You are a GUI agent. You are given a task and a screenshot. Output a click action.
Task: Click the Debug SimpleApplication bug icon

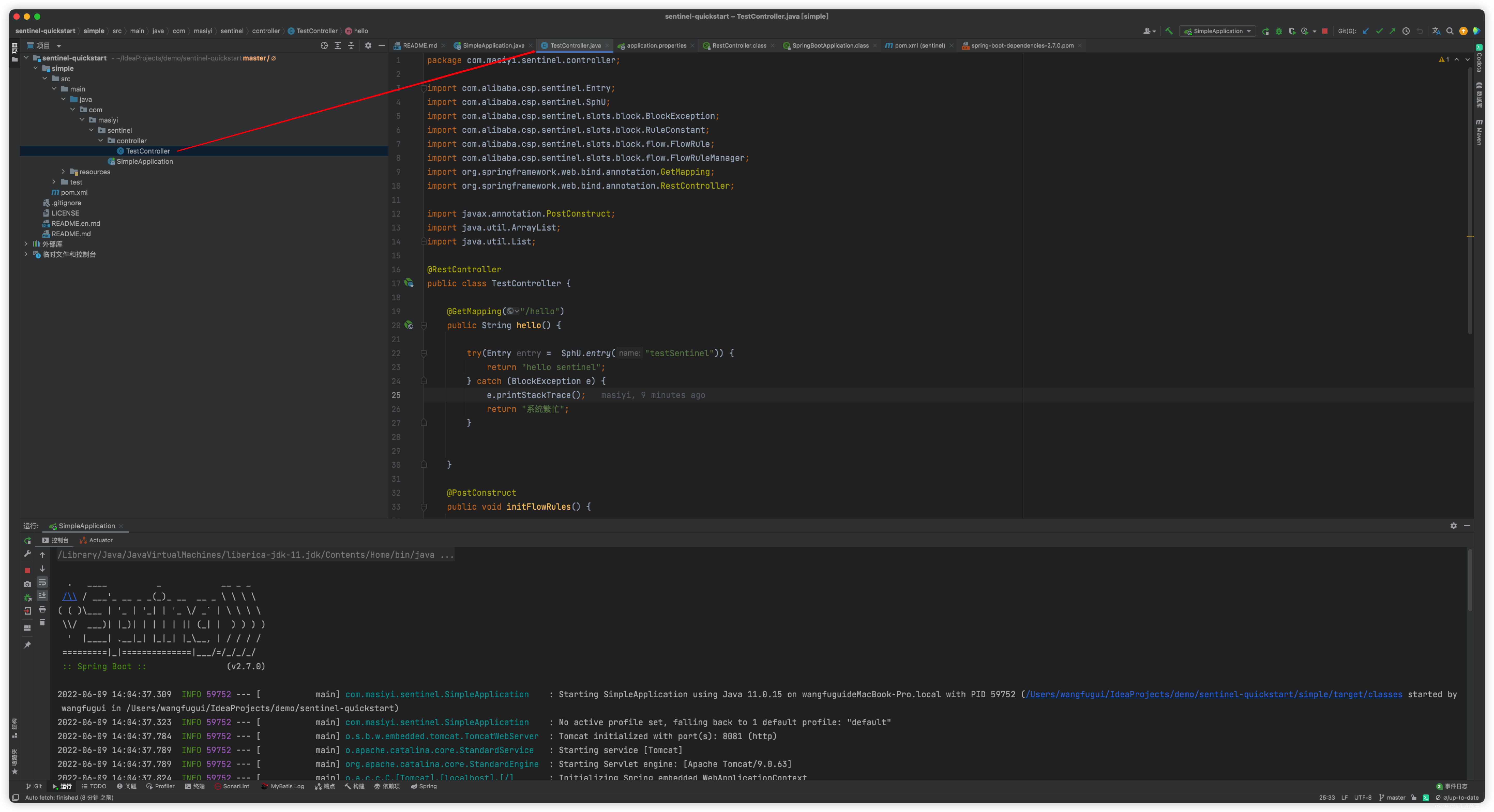pos(1279,31)
